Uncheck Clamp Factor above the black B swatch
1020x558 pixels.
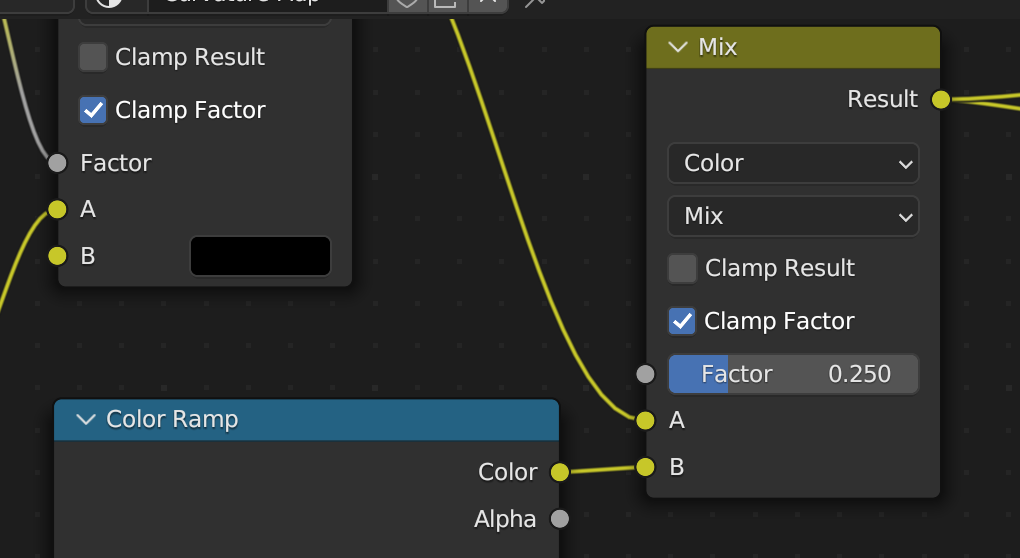tap(93, 110)
